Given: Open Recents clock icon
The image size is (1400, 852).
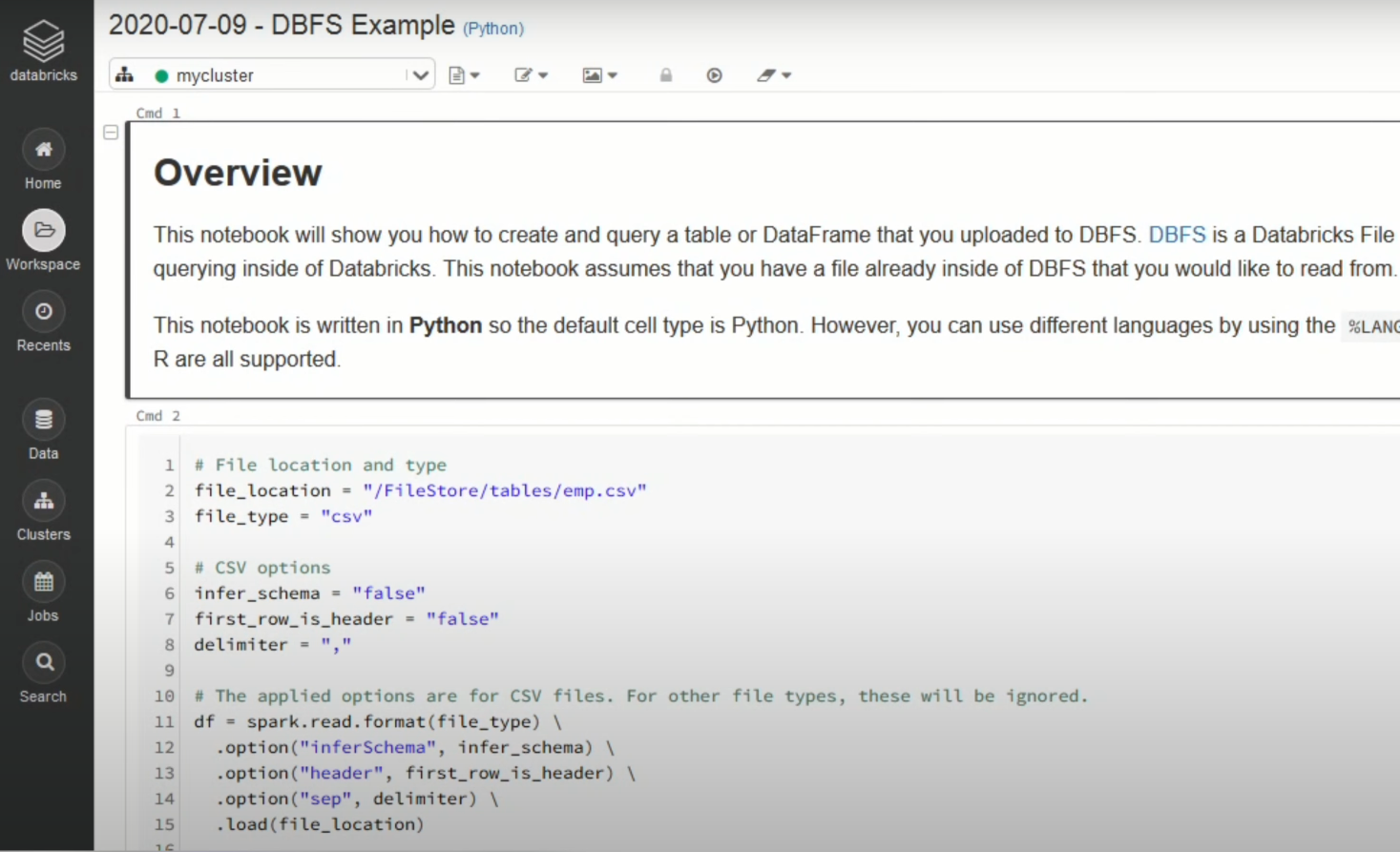Looking at the screenshot, I should 44,311.
